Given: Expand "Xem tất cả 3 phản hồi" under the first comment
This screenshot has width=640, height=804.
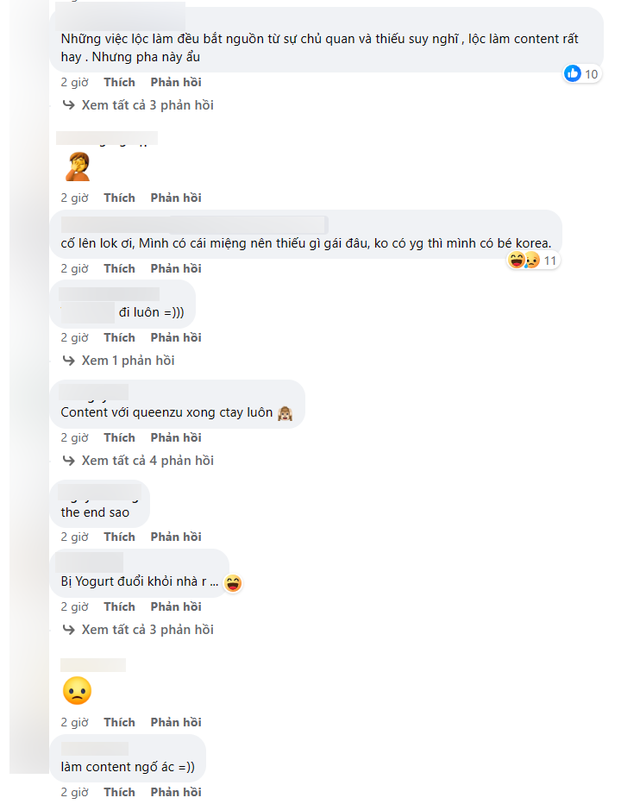Looking at the screenshot, I should pos(146,105).
